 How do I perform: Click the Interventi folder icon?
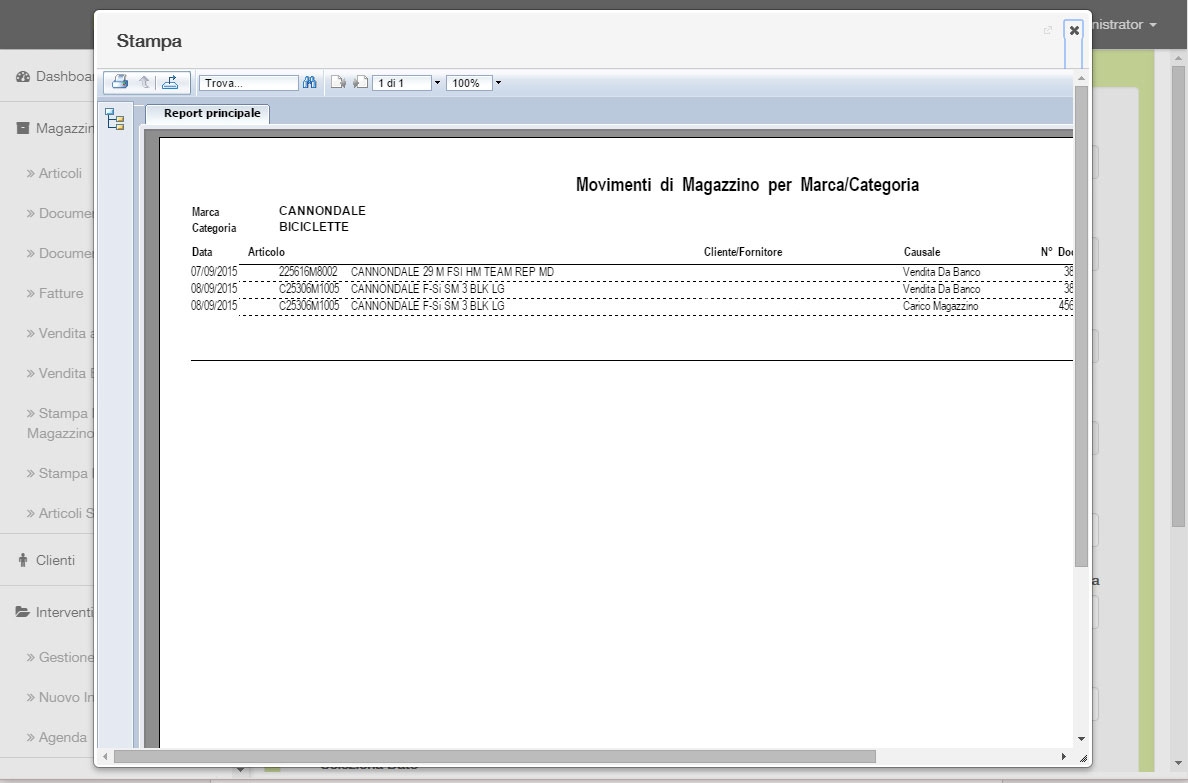pos(23,612)
